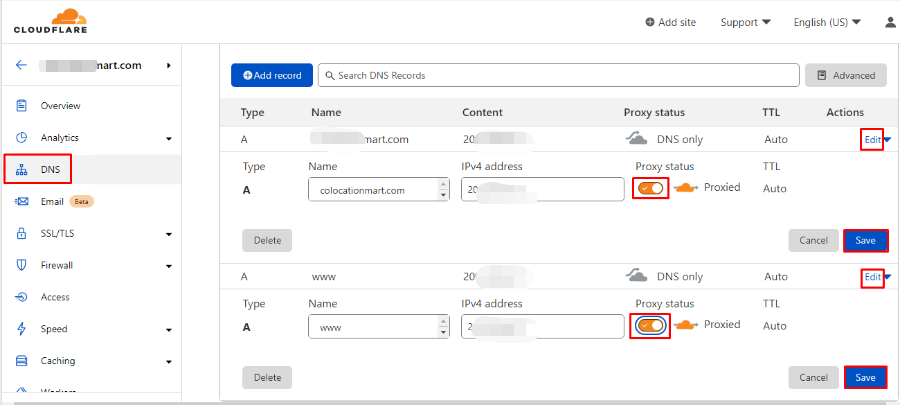Open the Email Beta sidebar item
Image resolution: width=900 pixels, height=407 pixels.
pyautogui.click(x=53, y=202)
